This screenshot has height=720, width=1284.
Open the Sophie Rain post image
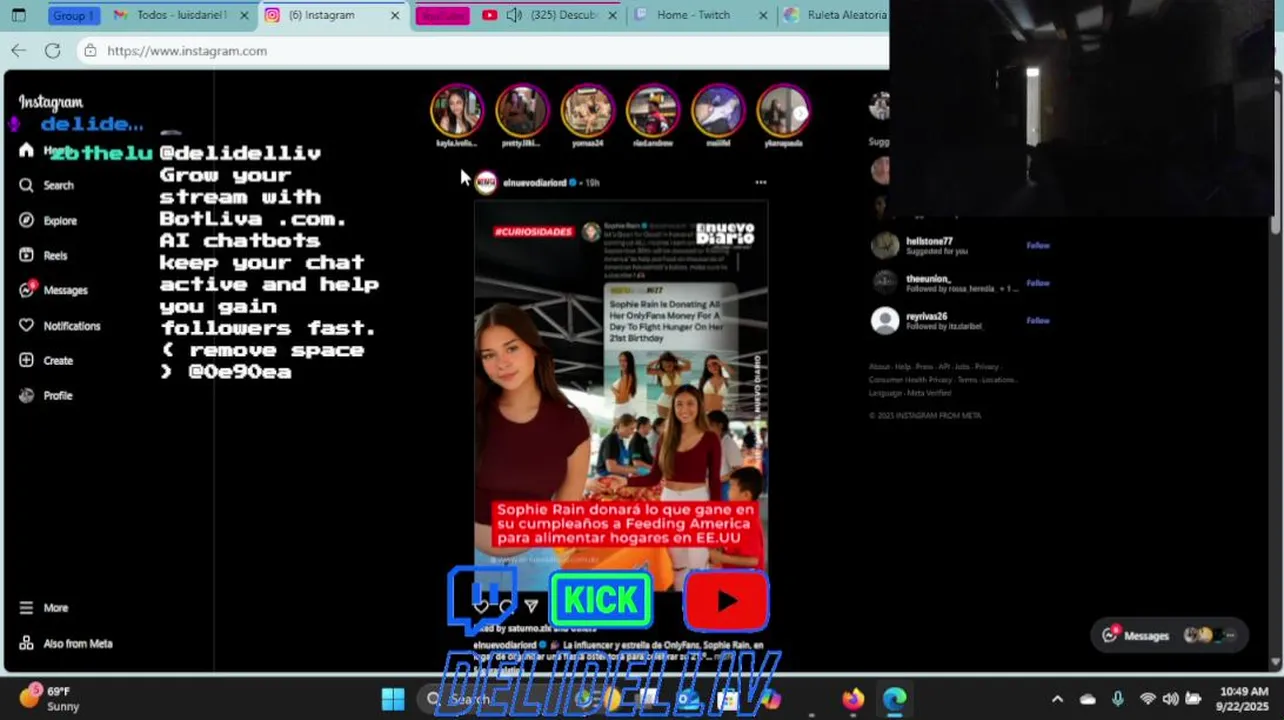(x=620, y=395)
